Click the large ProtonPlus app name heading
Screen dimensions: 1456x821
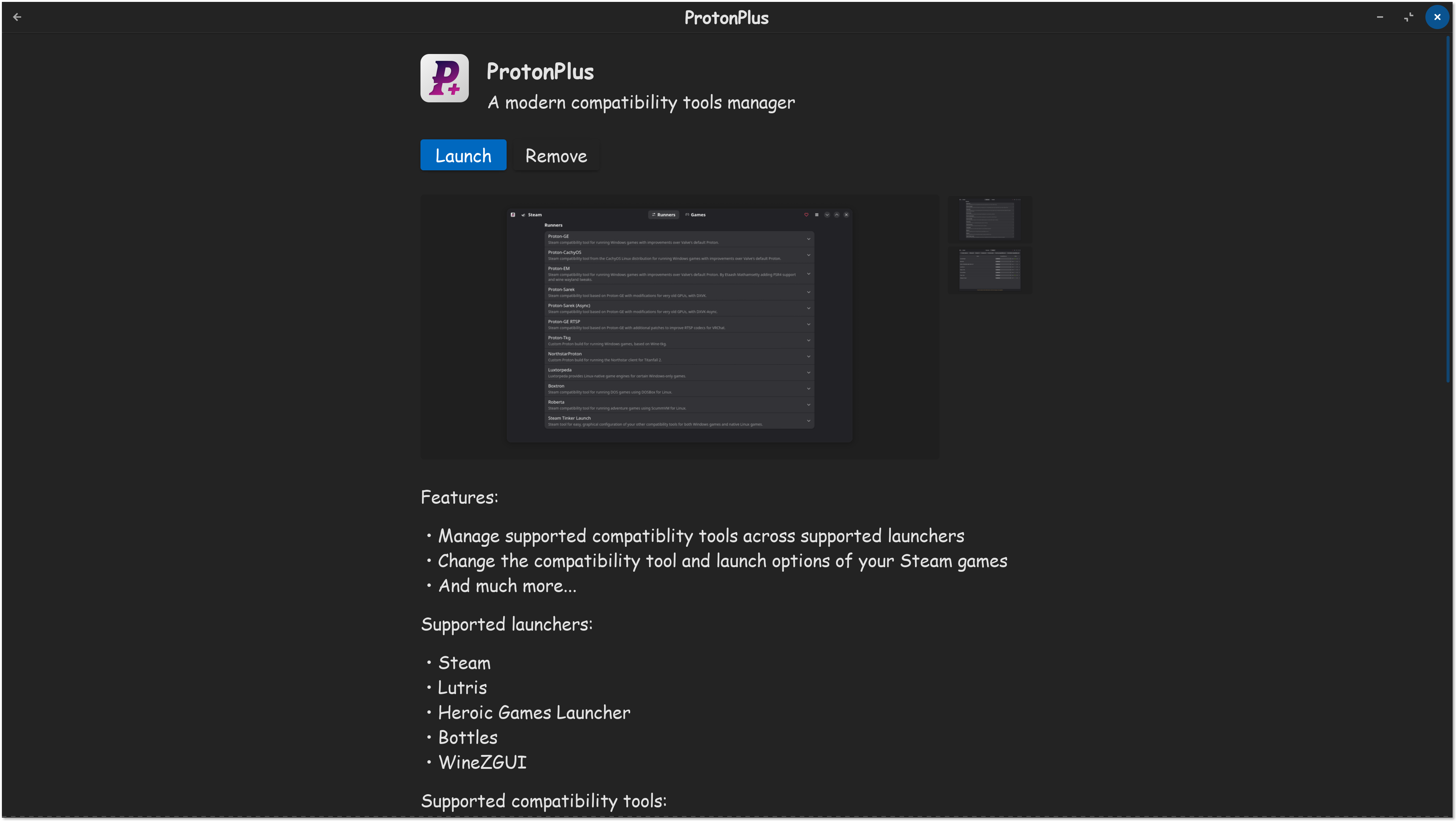point(540,72)
